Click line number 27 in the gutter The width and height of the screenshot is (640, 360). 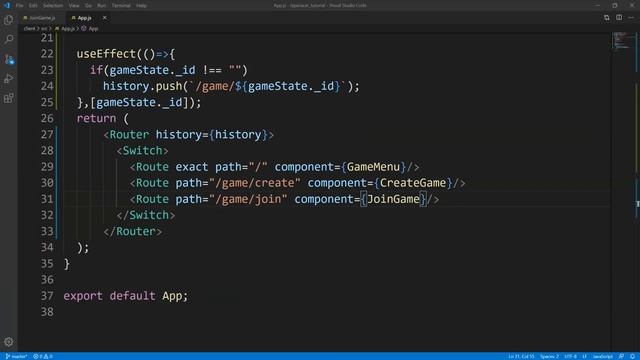tap(47, 134)
